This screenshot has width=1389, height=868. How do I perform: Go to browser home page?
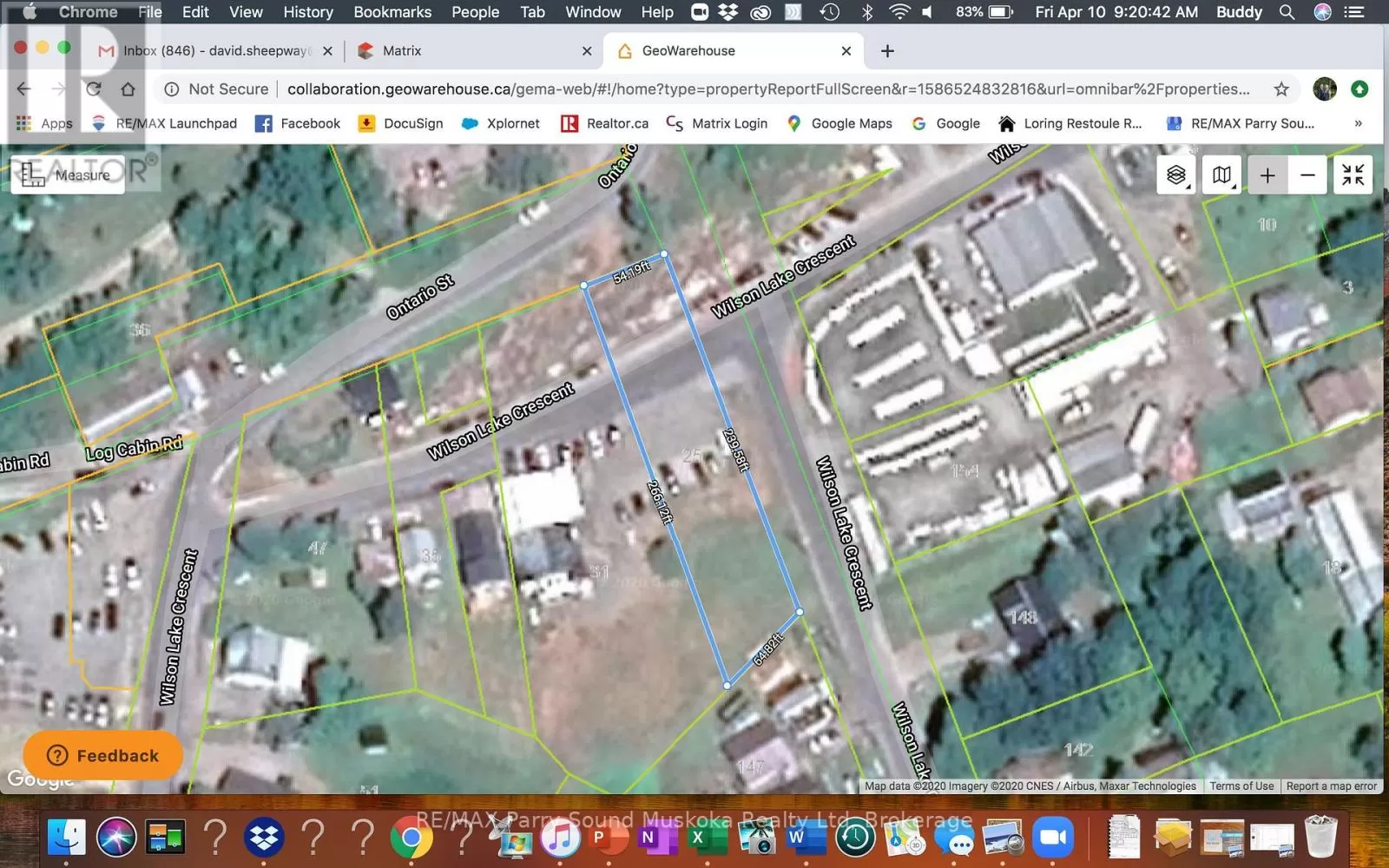[x=128, y=89]
